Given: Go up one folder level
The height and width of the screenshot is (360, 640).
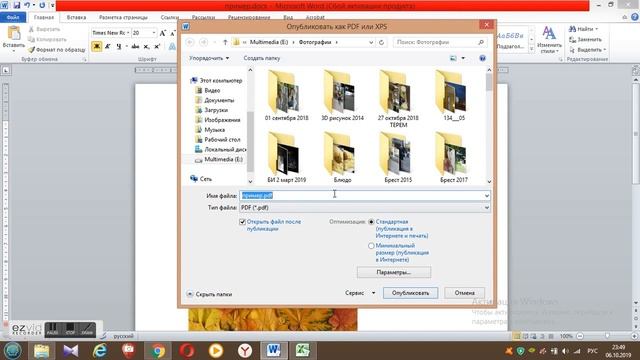Looking at the screenshot, I should (225, 42).
